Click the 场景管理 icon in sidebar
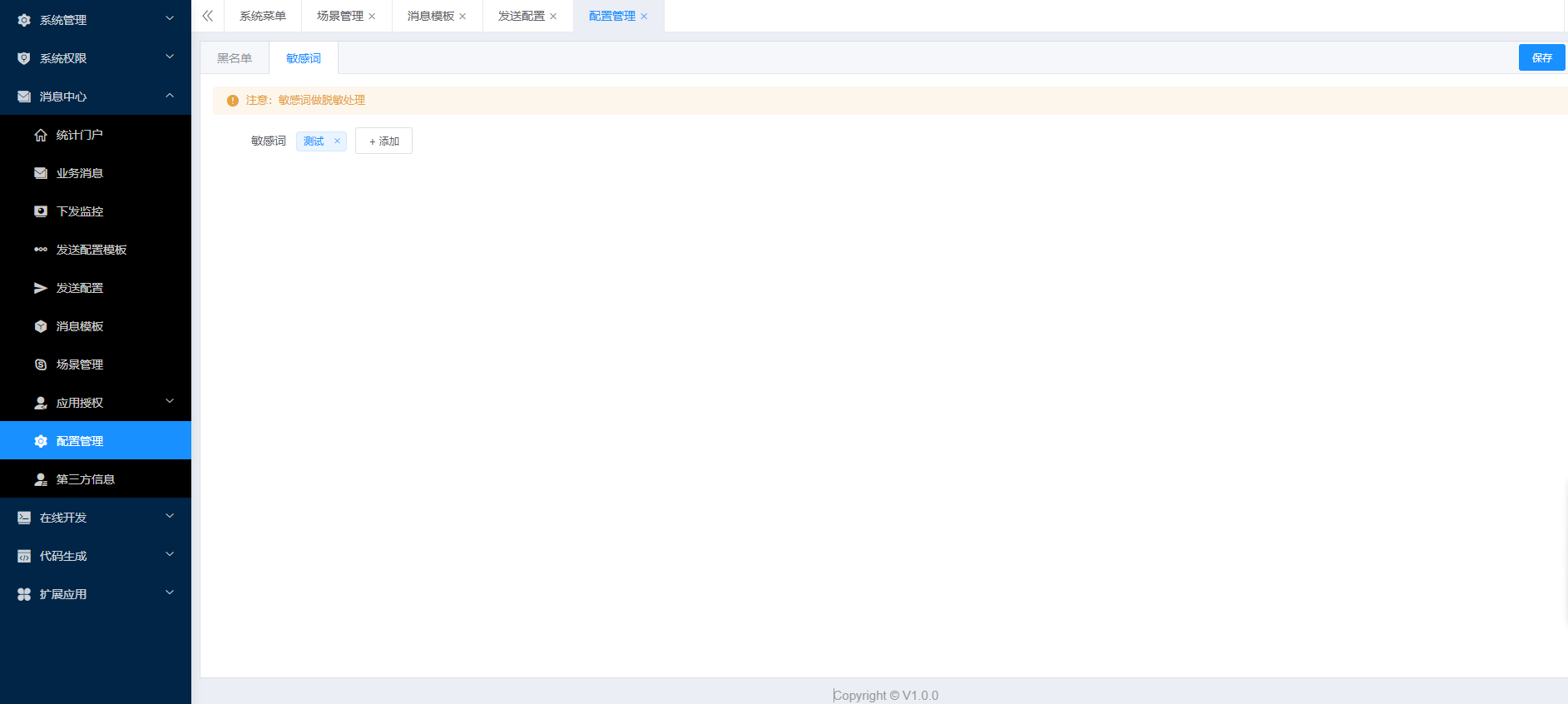This screenshot has width=1568, height=704. (40, 364)
